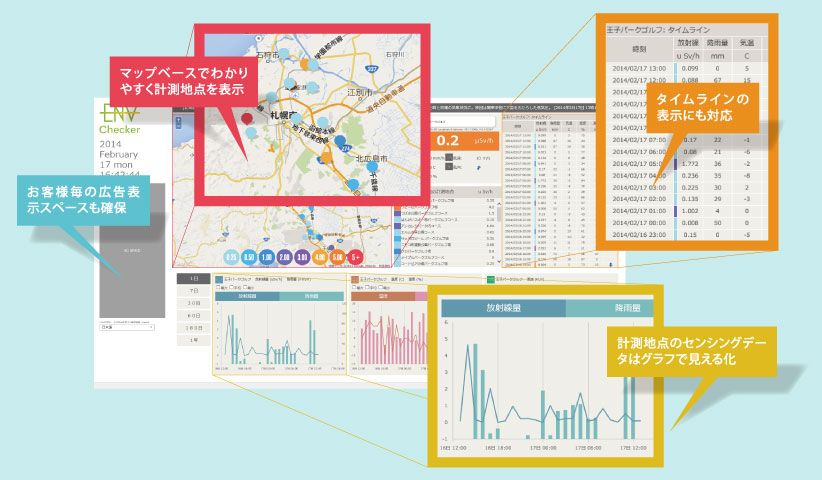The width and height of the screenshot is (822, 480).
Task: Click the orange 4.00 legend circle
Action: 320,257
